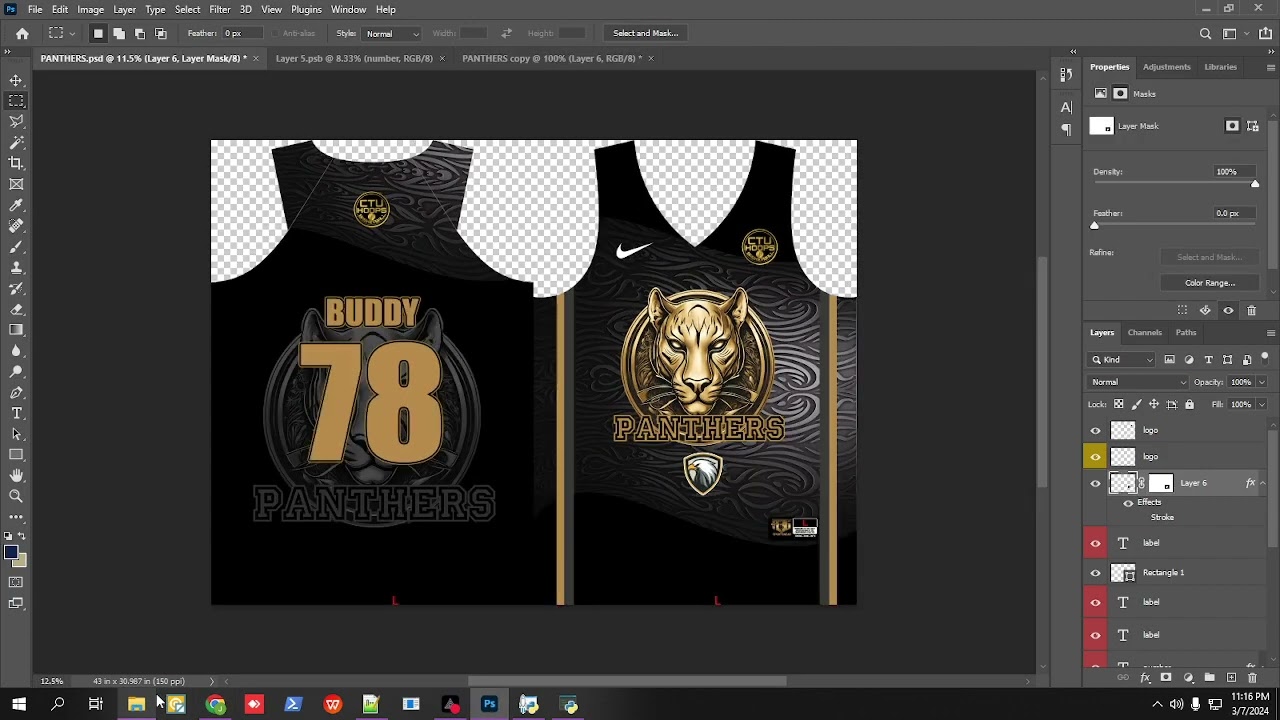
Task: Toggle layer filtering switch on
Action: [x=1264, y=357]
